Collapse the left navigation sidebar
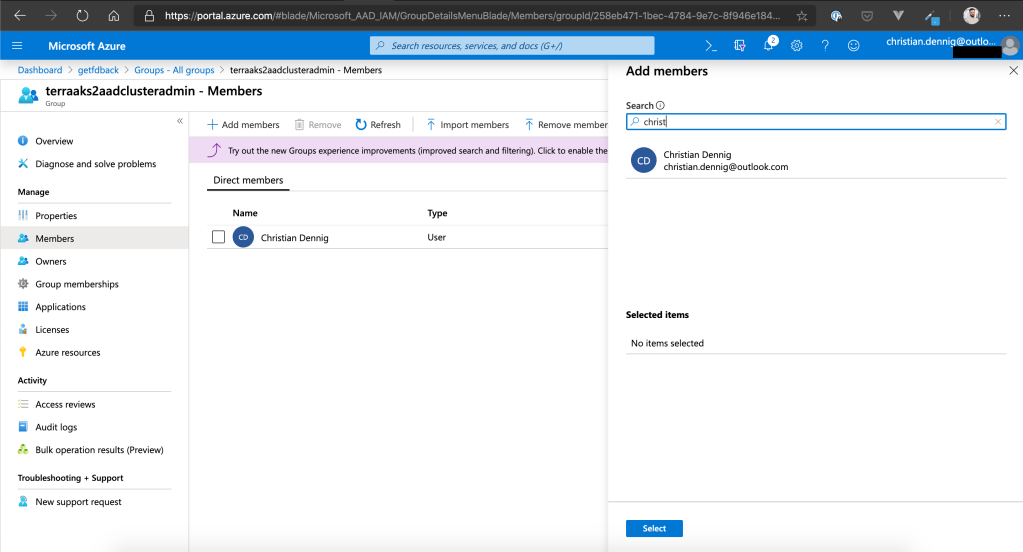 pos(180,120)
